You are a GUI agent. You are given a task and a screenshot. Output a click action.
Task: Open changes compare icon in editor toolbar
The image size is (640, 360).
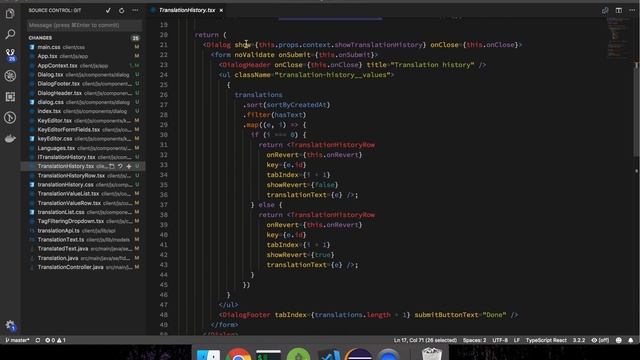point(605,11)
